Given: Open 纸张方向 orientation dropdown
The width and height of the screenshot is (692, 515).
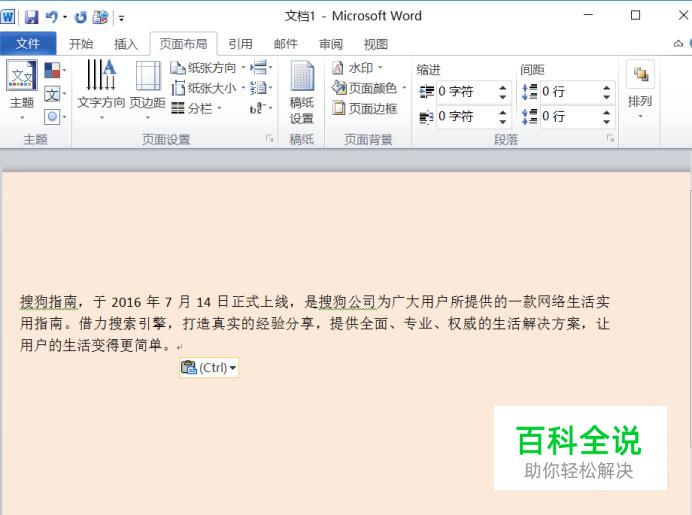Looking at the screenshot, I should [208, 68].
